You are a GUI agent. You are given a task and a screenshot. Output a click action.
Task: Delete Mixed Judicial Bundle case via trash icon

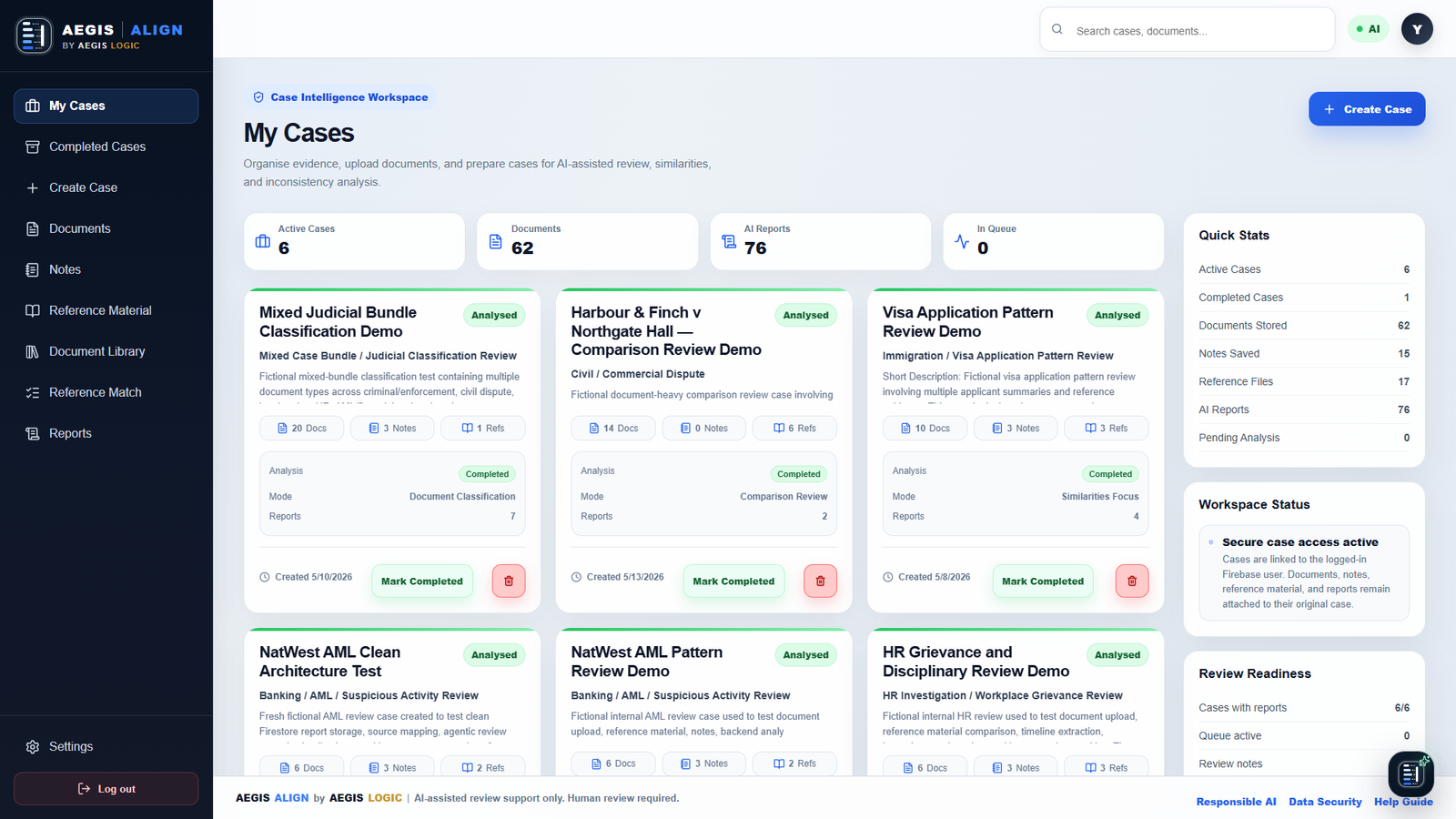pyautogui.click(x=509, y=581)
